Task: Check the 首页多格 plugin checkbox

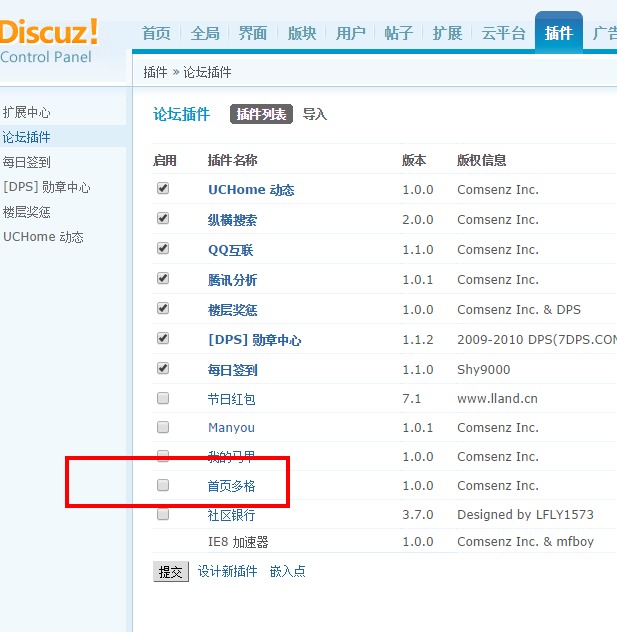Action: point(163,485)
